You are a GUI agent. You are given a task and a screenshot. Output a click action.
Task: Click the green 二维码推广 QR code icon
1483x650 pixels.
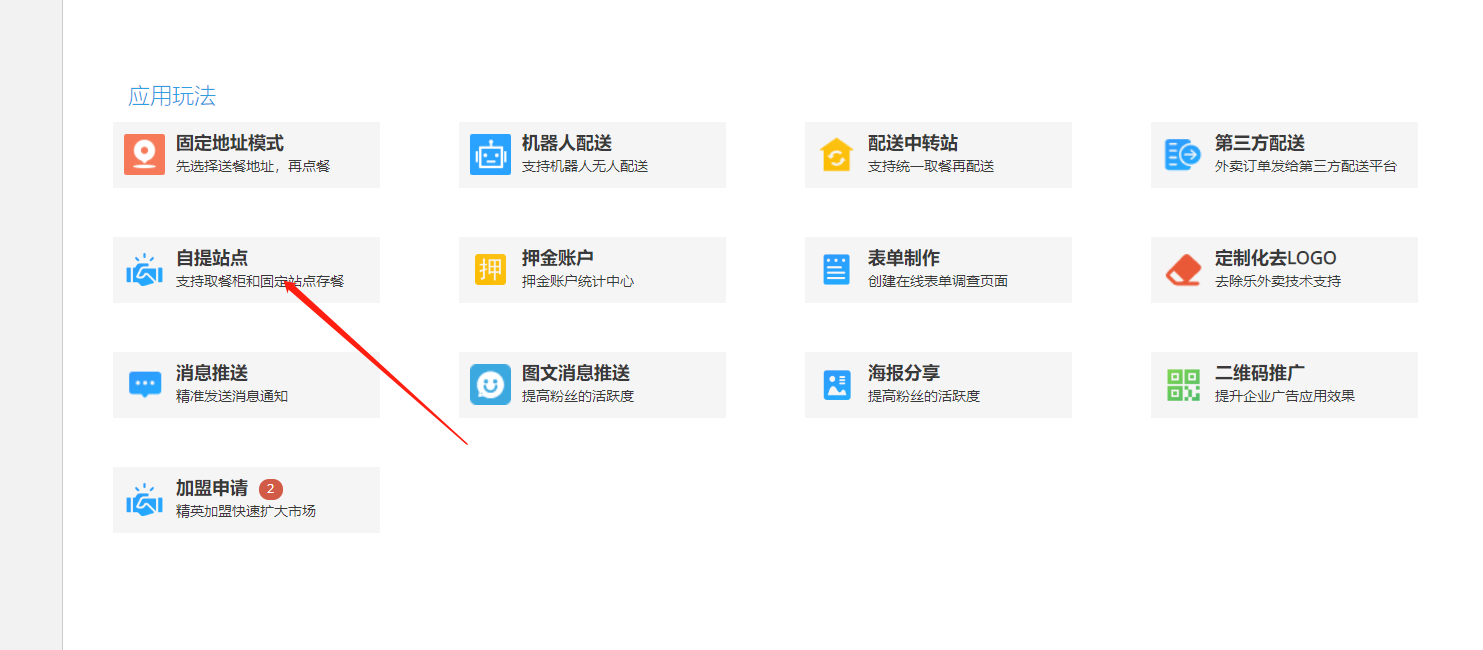coord(1182,384)
